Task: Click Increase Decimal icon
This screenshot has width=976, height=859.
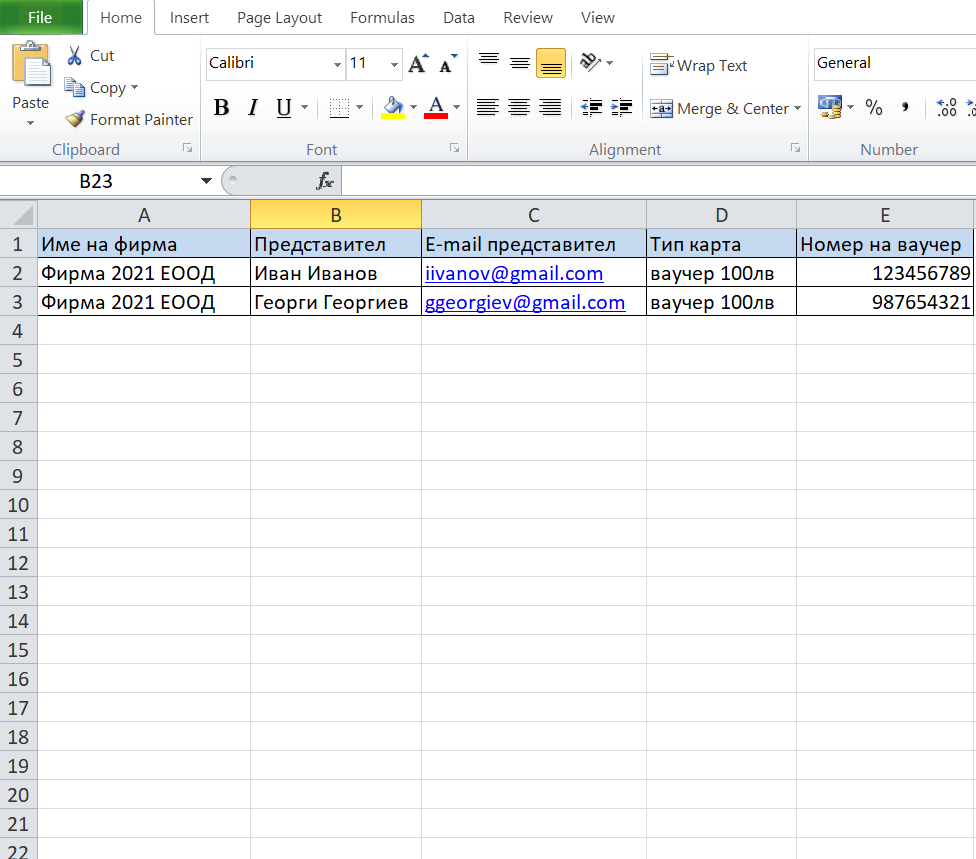Action: (x=946, y=108)
